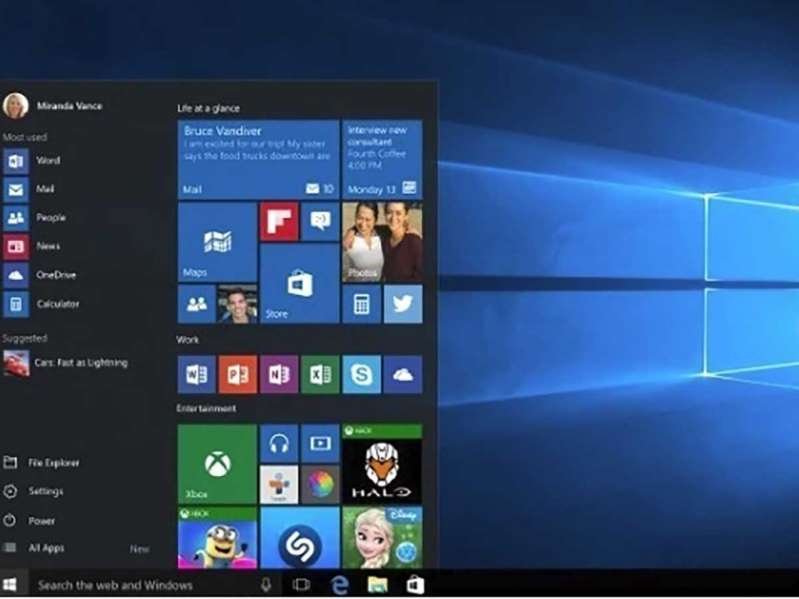The width and height of the screenshot is (799, 599).
Task: Open the Monday 13 calendar tile
Action: coord(382,160)
